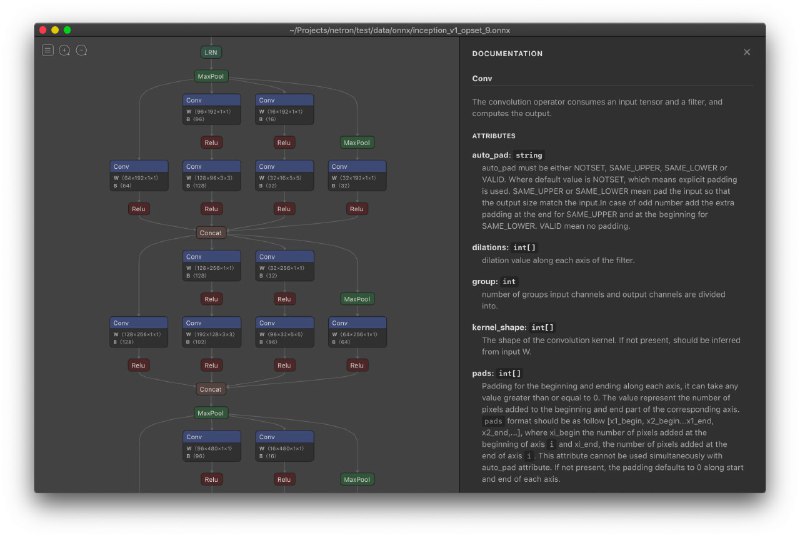Select the first Concat node

(x=211, y=233)
